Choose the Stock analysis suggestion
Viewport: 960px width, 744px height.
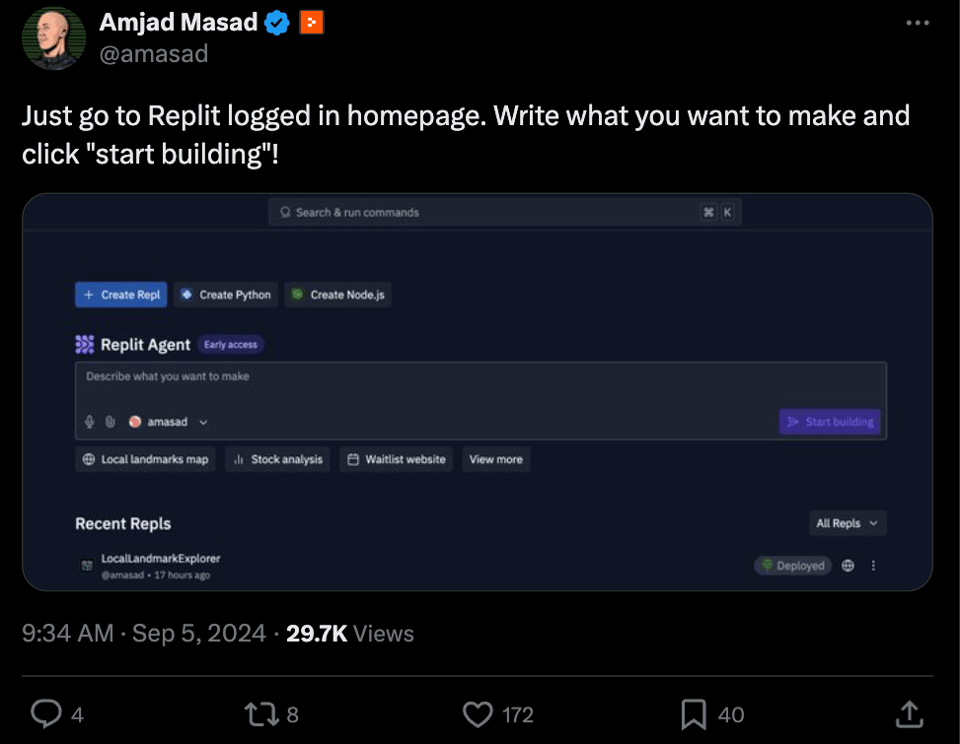[x=277, y=460]
